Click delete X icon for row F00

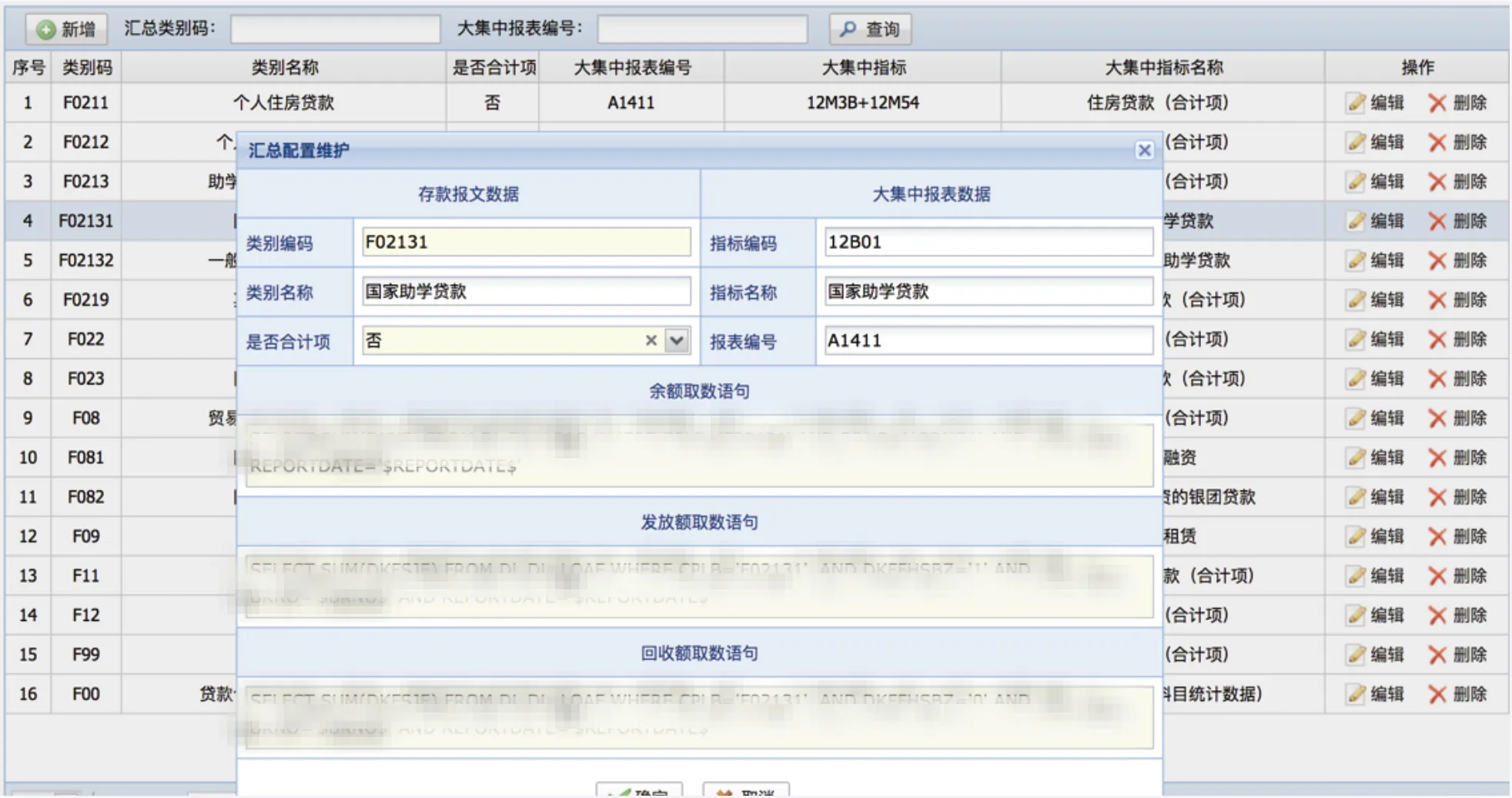click(1437, 695)
